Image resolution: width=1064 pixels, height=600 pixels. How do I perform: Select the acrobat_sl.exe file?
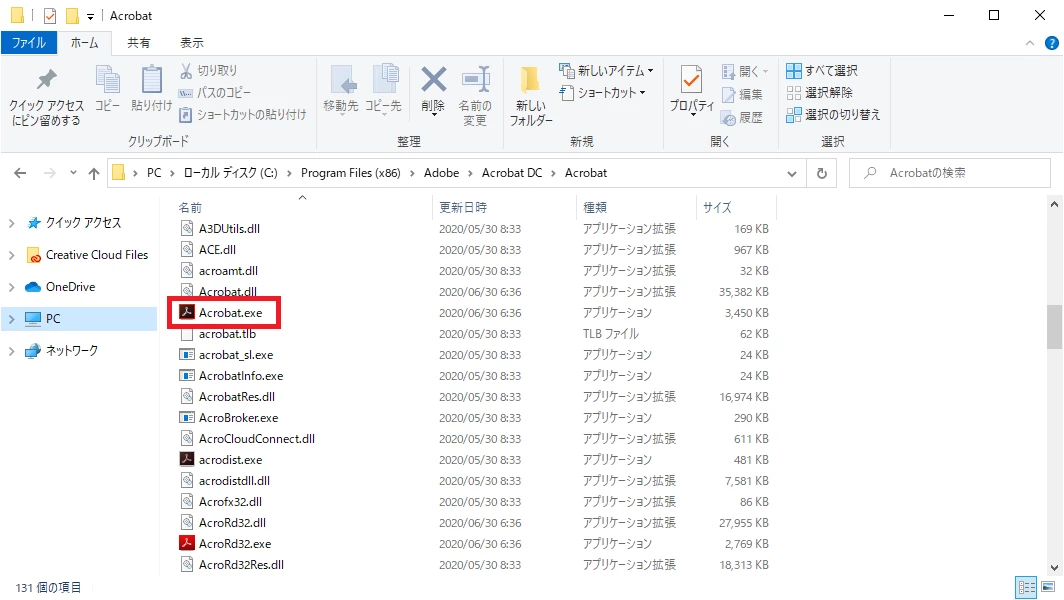tap(235, 354)
